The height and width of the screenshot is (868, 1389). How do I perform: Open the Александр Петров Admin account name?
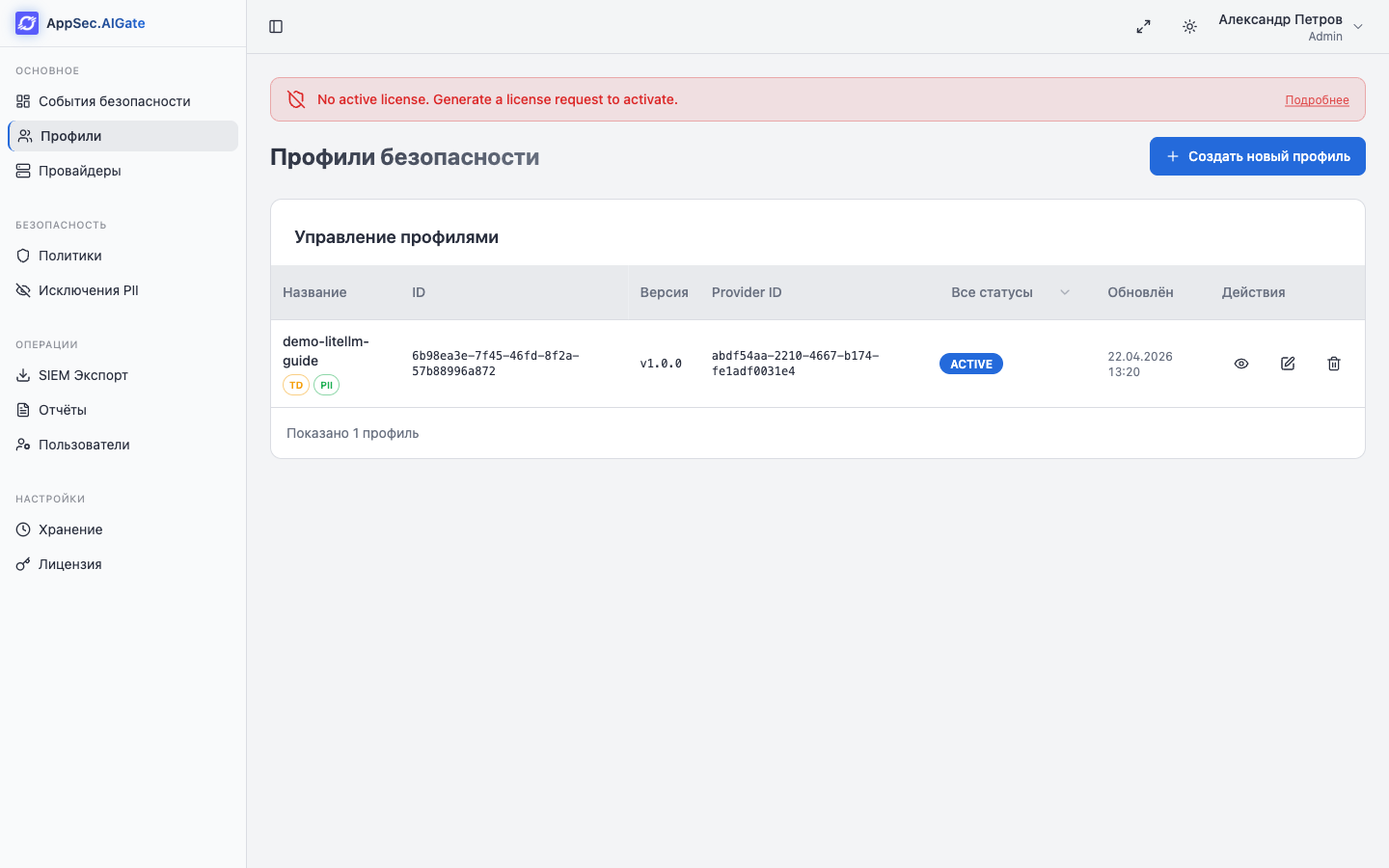[x=1280, y=27]
